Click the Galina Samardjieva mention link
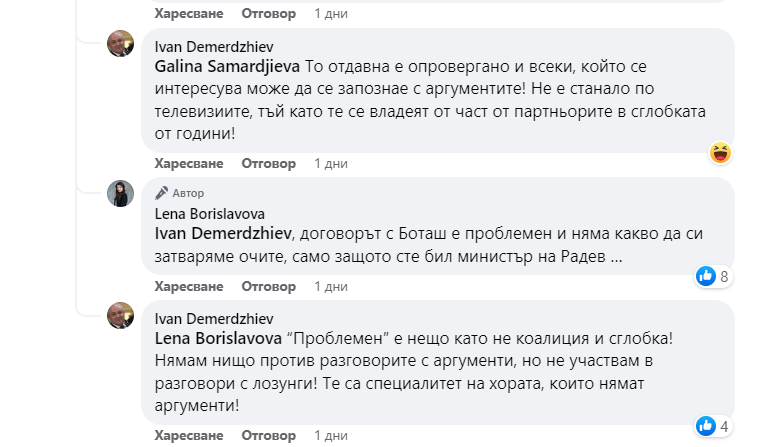 pyautogui.click(x=227, y=66)
